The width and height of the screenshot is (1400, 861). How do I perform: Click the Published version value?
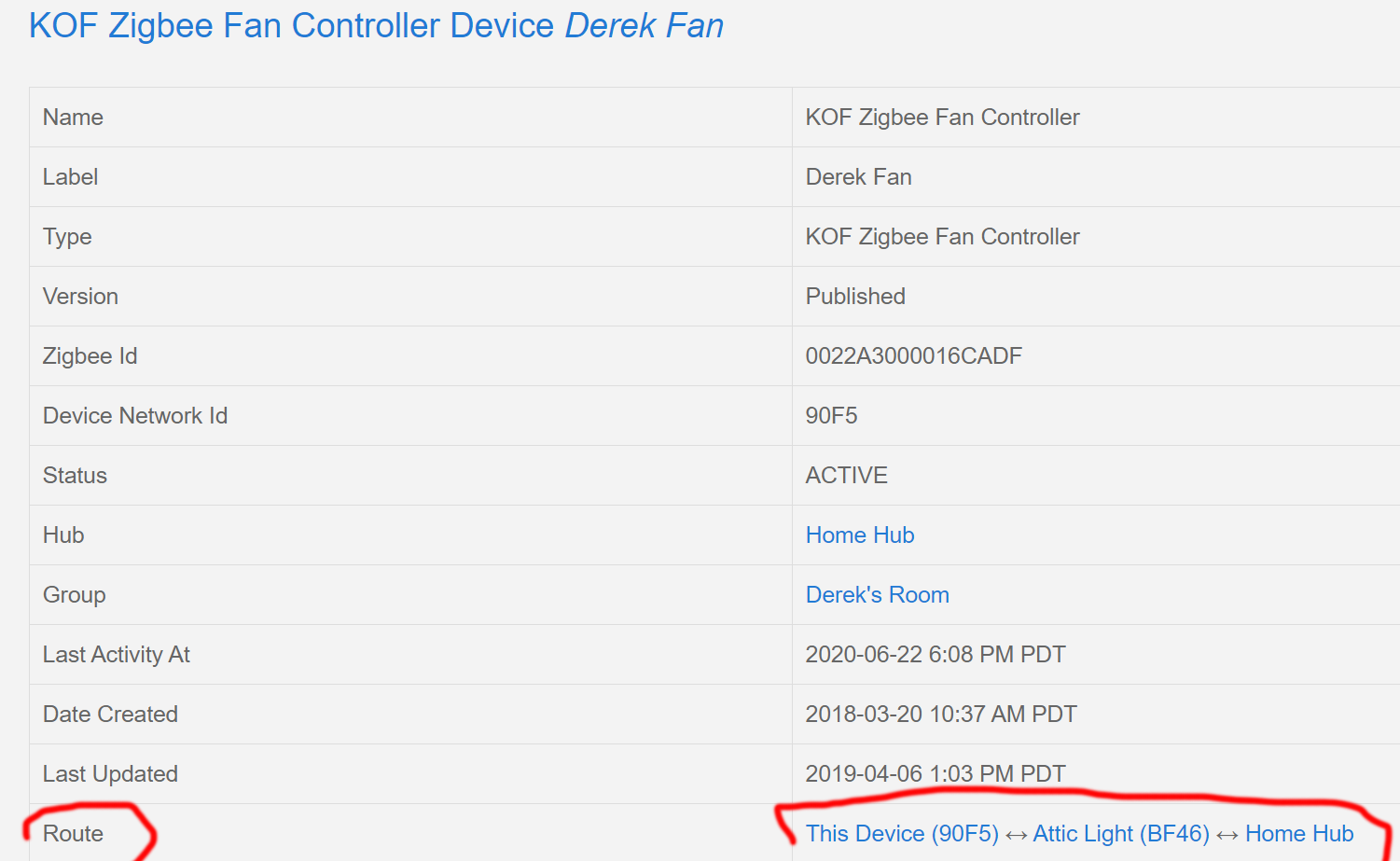[855, 297]
